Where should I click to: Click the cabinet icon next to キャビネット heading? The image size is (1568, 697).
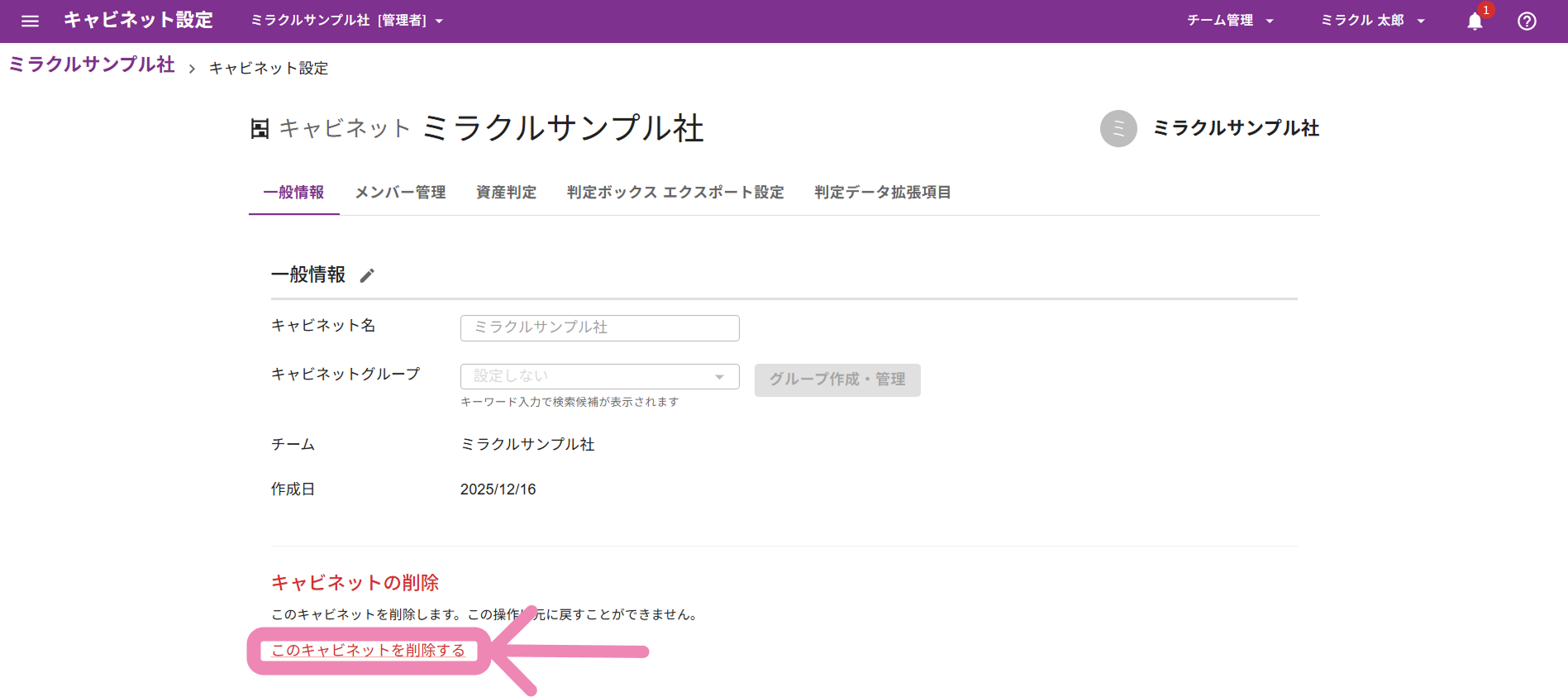260,129
